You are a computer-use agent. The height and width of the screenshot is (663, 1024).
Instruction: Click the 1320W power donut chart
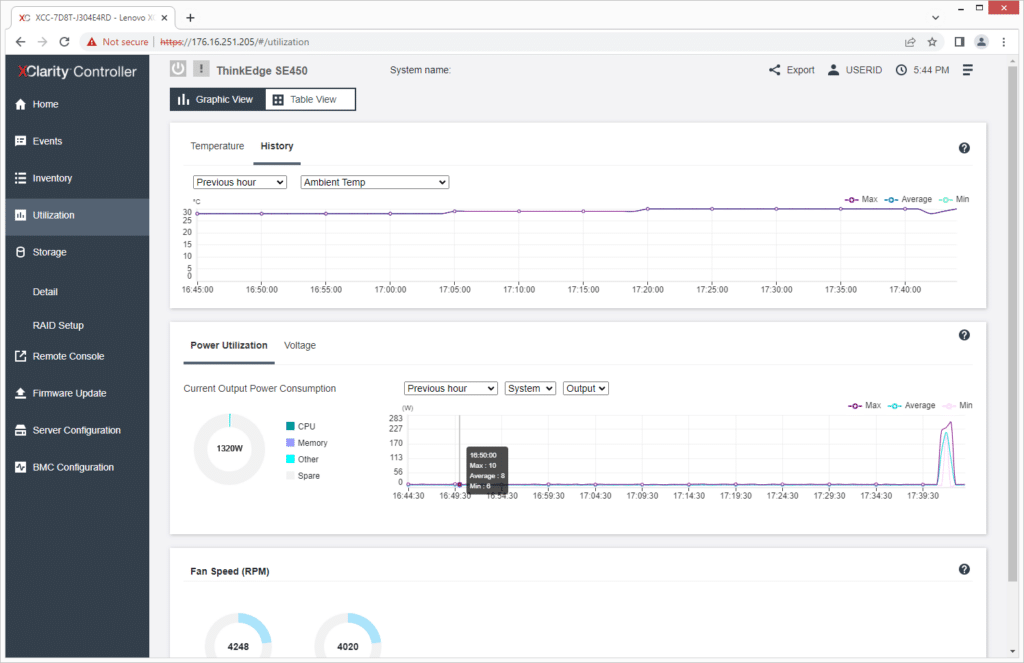pyautogui.click(x=229, y=448)
